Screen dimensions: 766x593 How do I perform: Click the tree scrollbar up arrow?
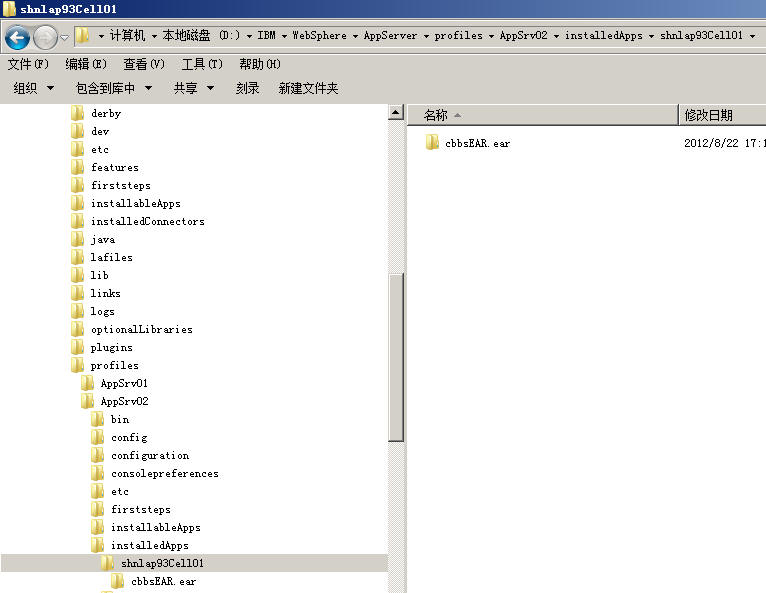396,112
